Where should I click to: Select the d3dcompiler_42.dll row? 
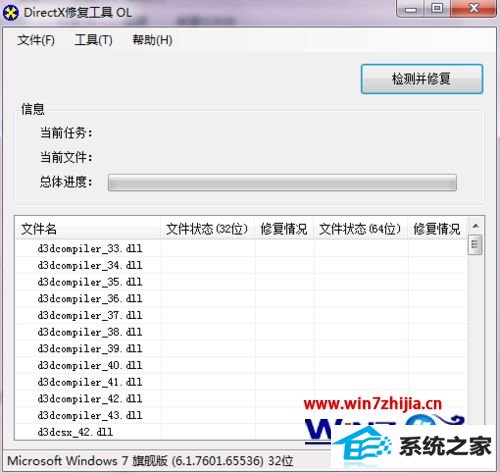coord(241,399)
